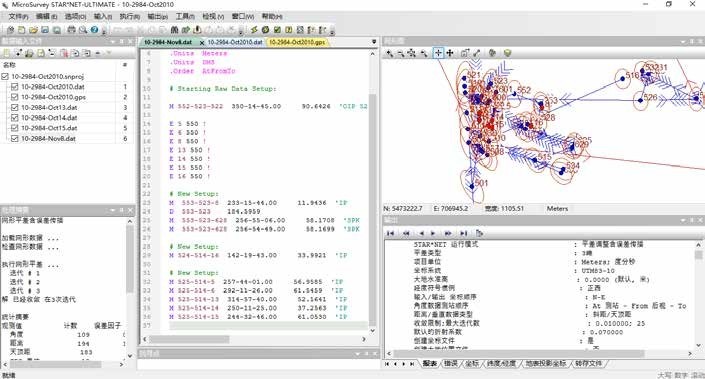705x379 pixels.
Task: Click the editor horizontal scrollbar thumb
Action: (x=190, y=339)
